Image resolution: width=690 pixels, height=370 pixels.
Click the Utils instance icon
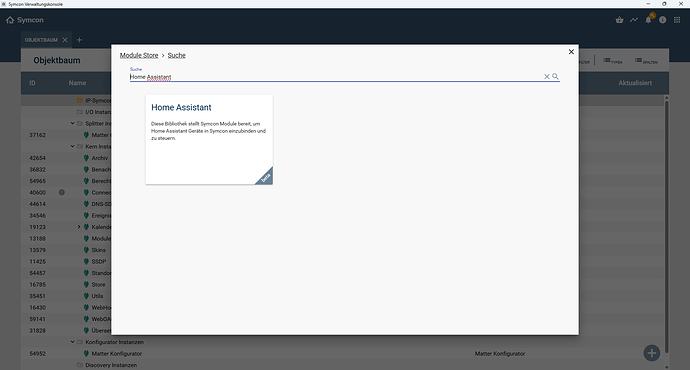click(86, 296)
